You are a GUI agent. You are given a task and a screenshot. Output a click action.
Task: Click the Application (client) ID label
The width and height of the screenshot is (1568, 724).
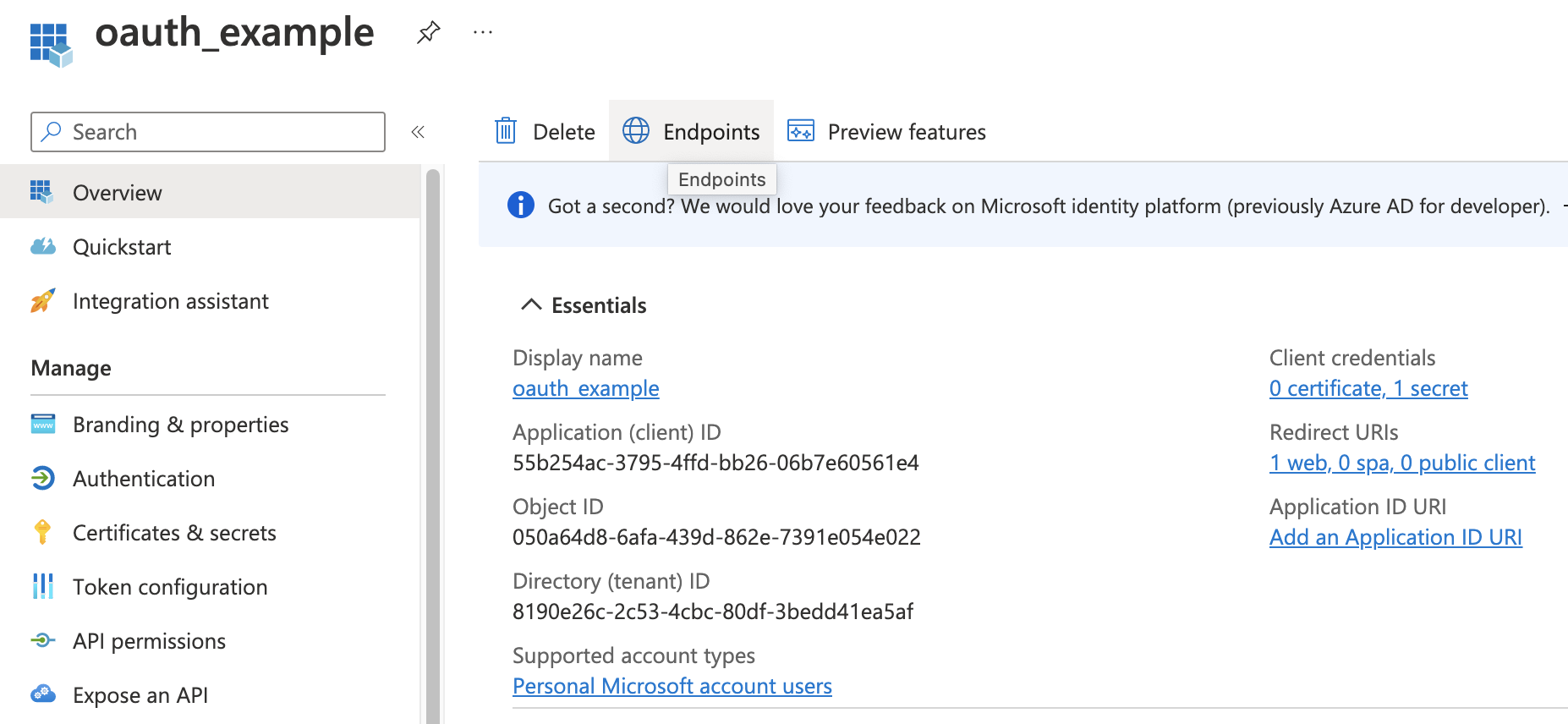pos(617,432)
